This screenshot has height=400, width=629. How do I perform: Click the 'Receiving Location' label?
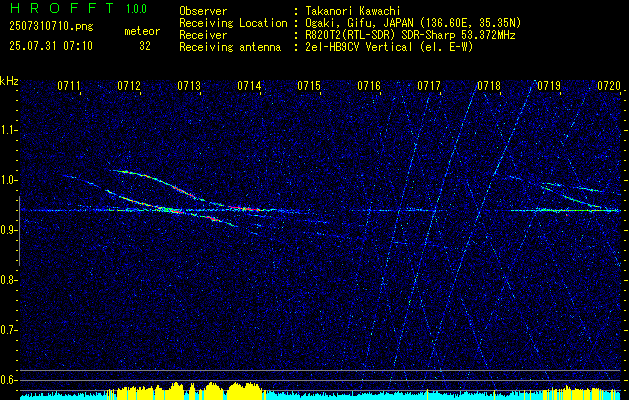click(233, 23)
